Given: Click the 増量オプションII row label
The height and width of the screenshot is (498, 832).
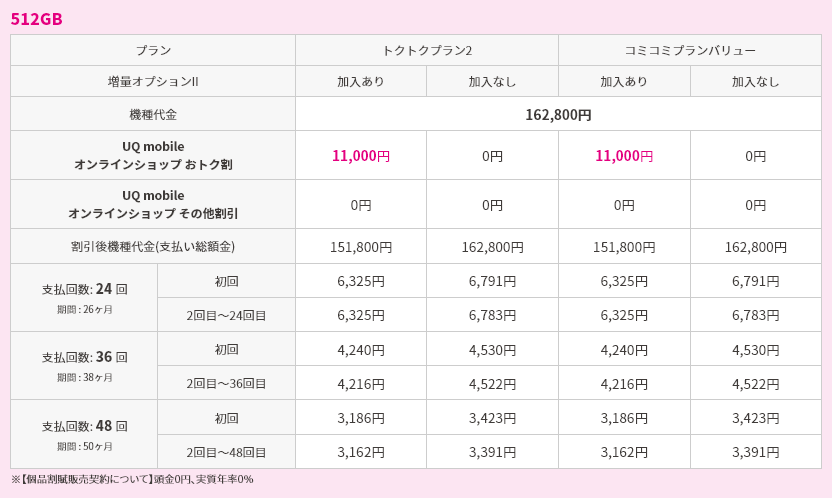Looking at the screenshot, I should click(153, 82).
